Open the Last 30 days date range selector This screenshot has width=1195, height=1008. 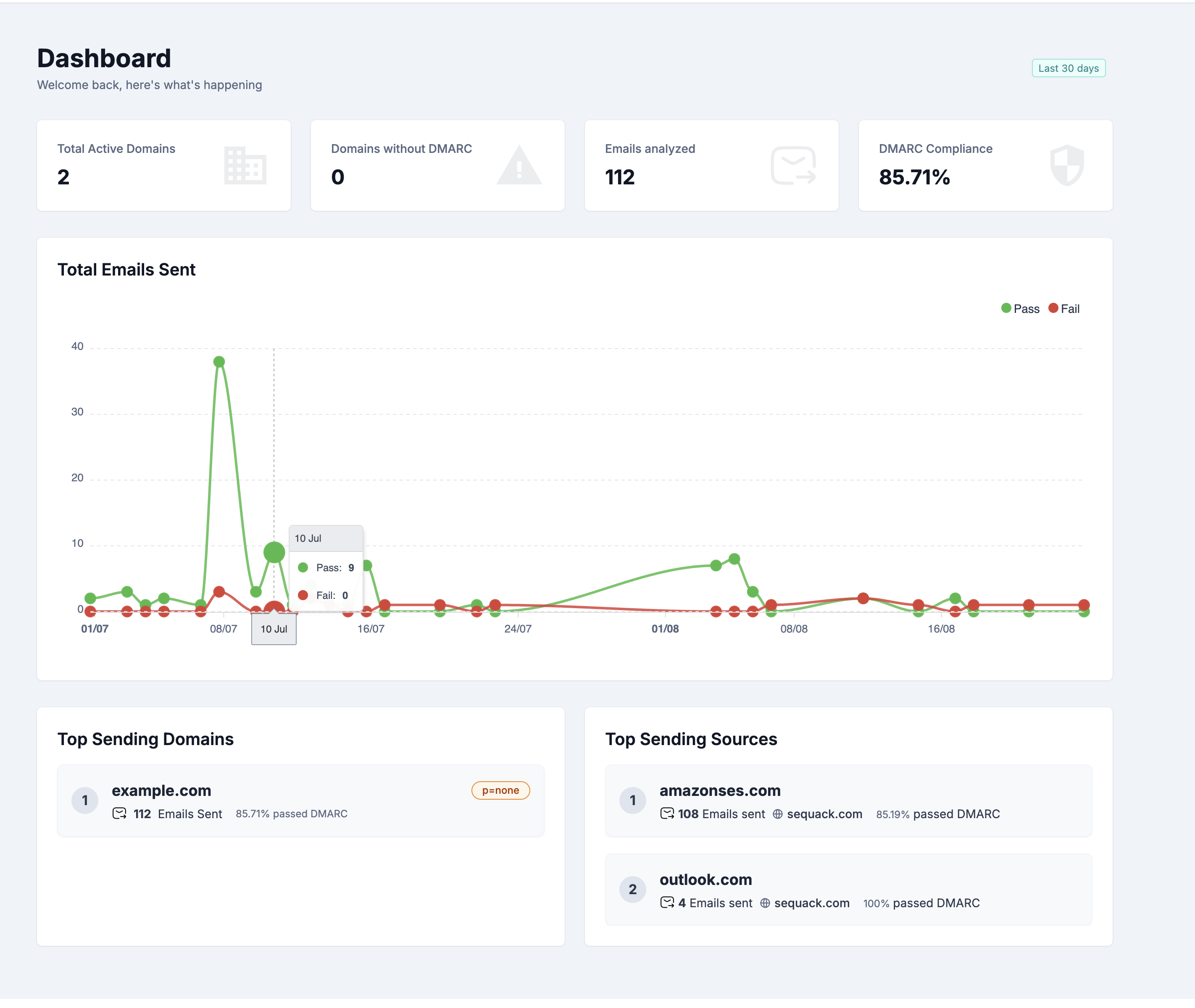1068,68
